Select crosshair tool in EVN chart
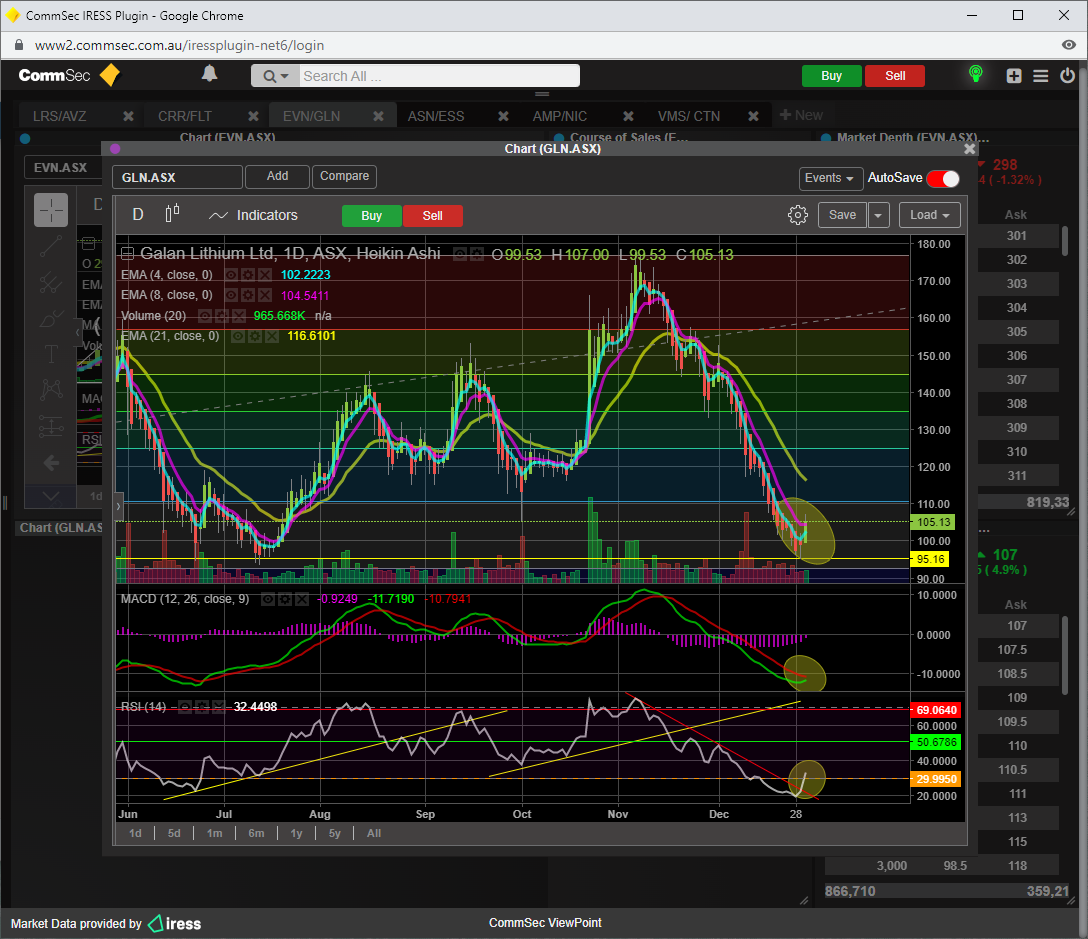1088x939 pixels. click(51, 210)
